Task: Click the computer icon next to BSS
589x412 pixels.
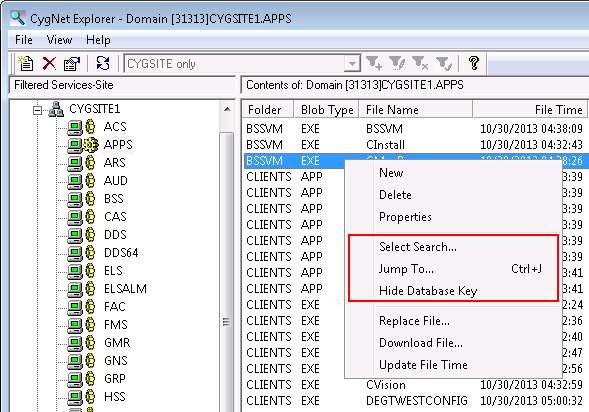Action: click(x=75, y=199)
